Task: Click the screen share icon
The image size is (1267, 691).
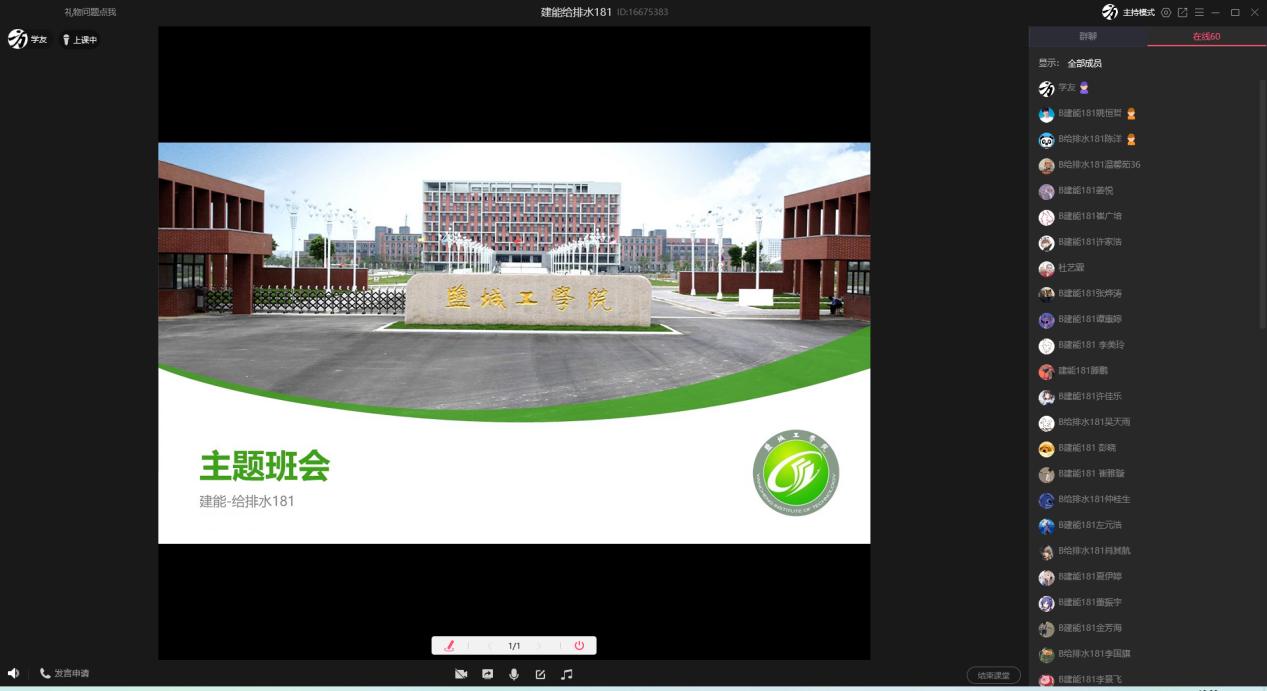Action: pos(488,674)
